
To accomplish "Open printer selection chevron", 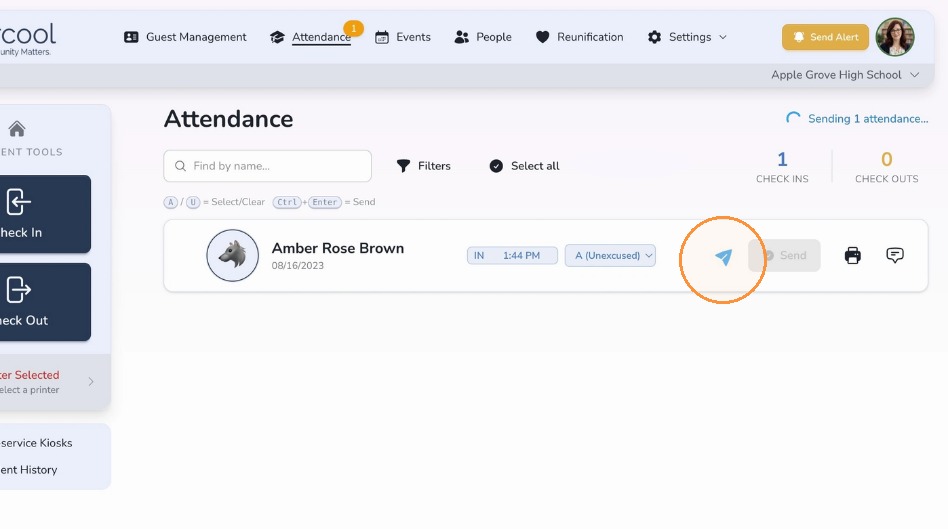I will pyautogui.click(x=91, y=381).
